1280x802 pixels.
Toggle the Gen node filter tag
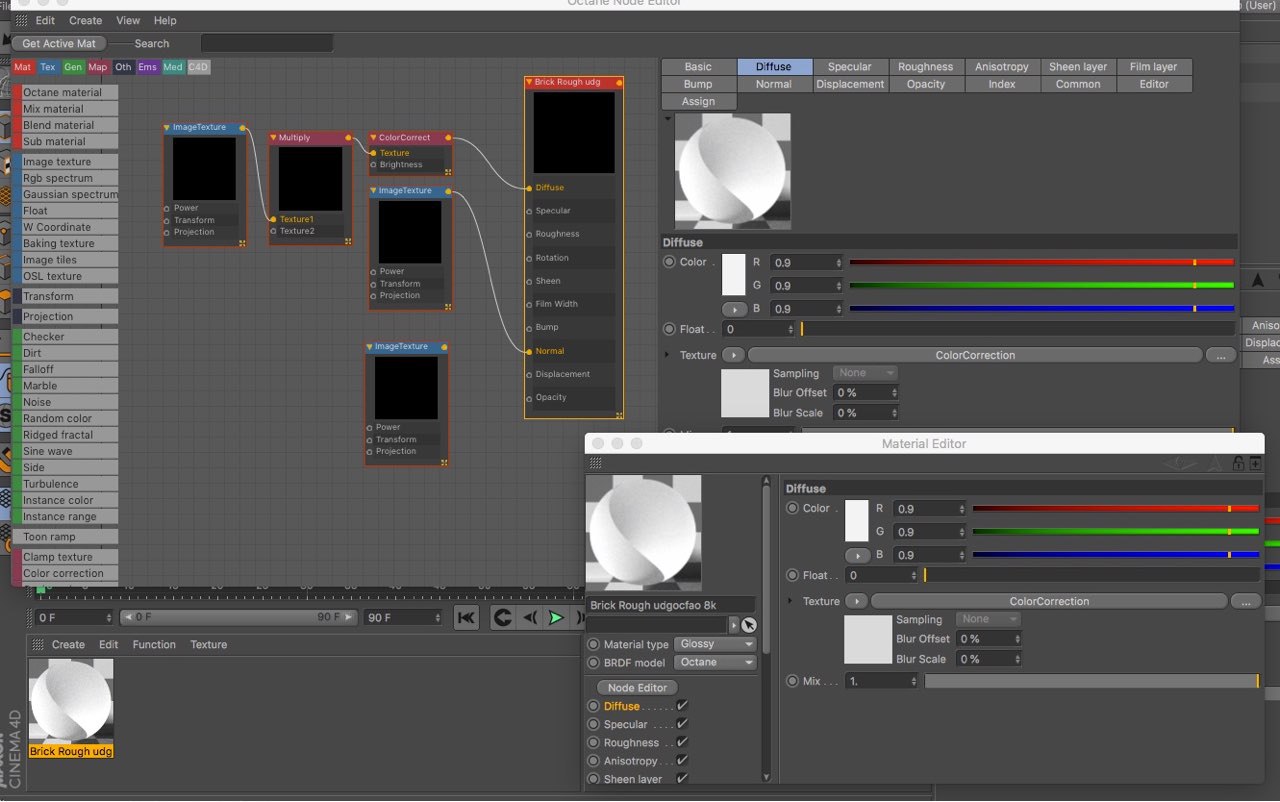73,67
